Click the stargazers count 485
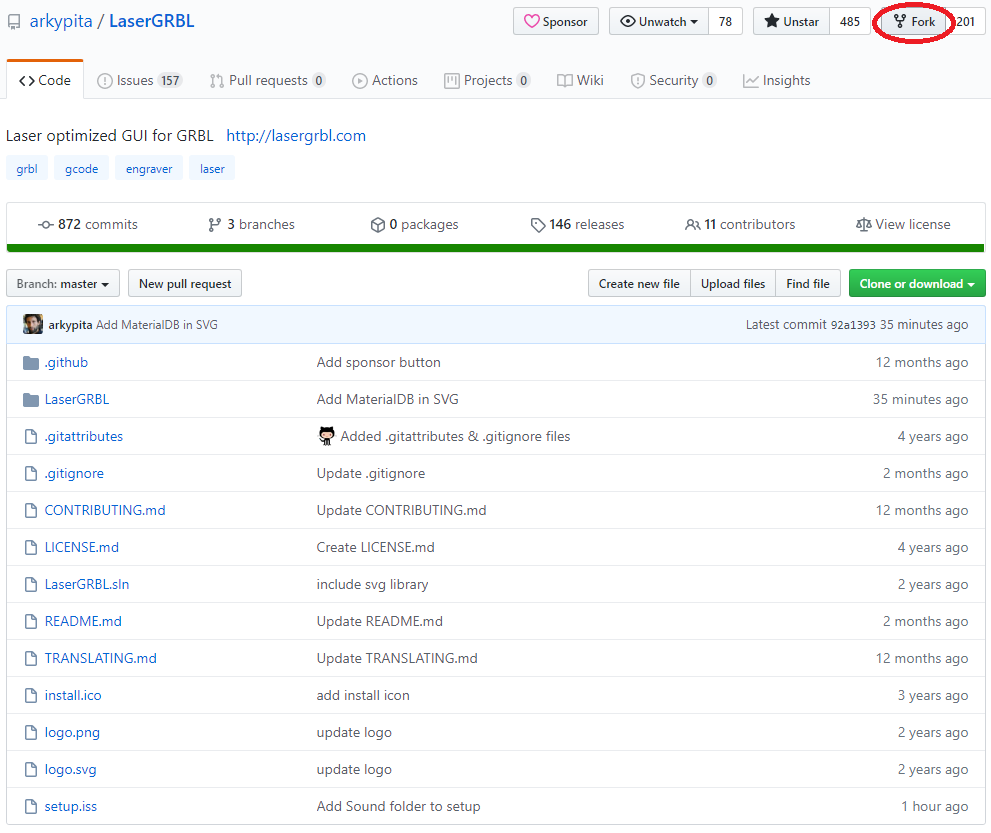This screenshot has height=833, width=991. pos(849,21)
